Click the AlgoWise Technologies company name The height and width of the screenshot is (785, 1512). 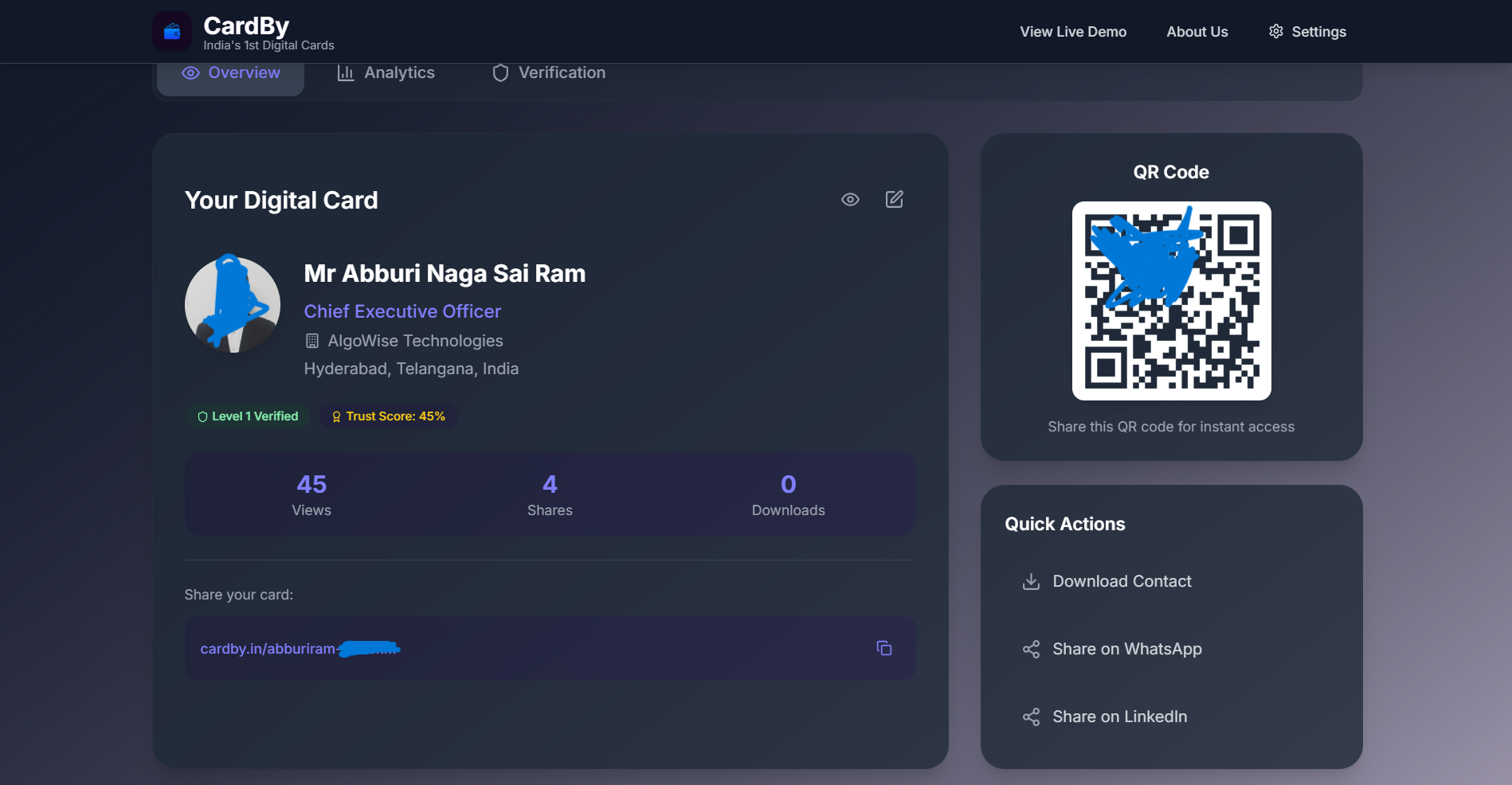(x=415, y=341)
